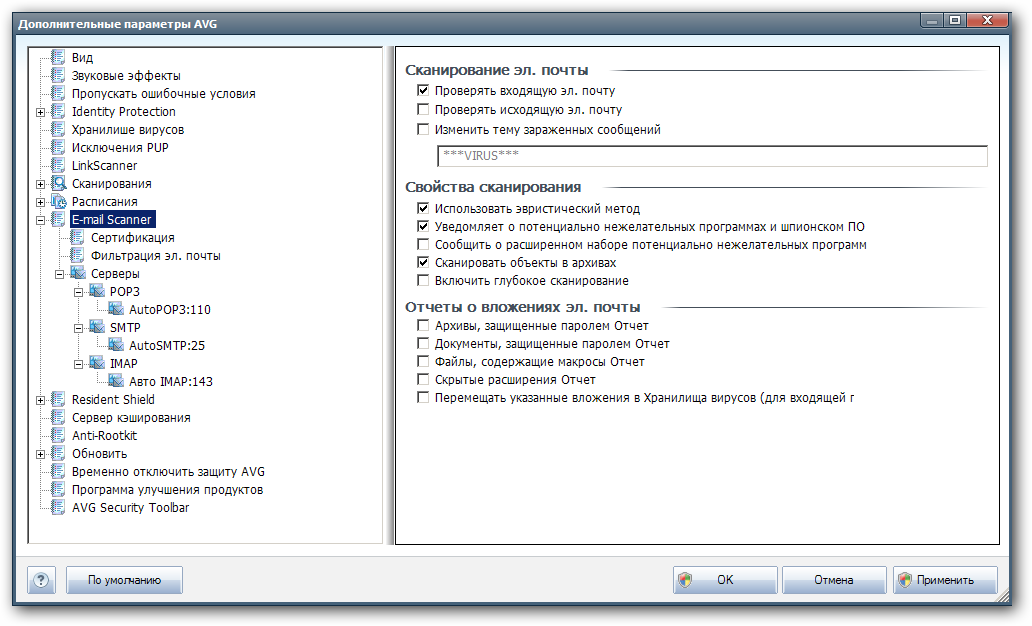Select Пропускать ошибочные условия in tree

click(163, 93)
